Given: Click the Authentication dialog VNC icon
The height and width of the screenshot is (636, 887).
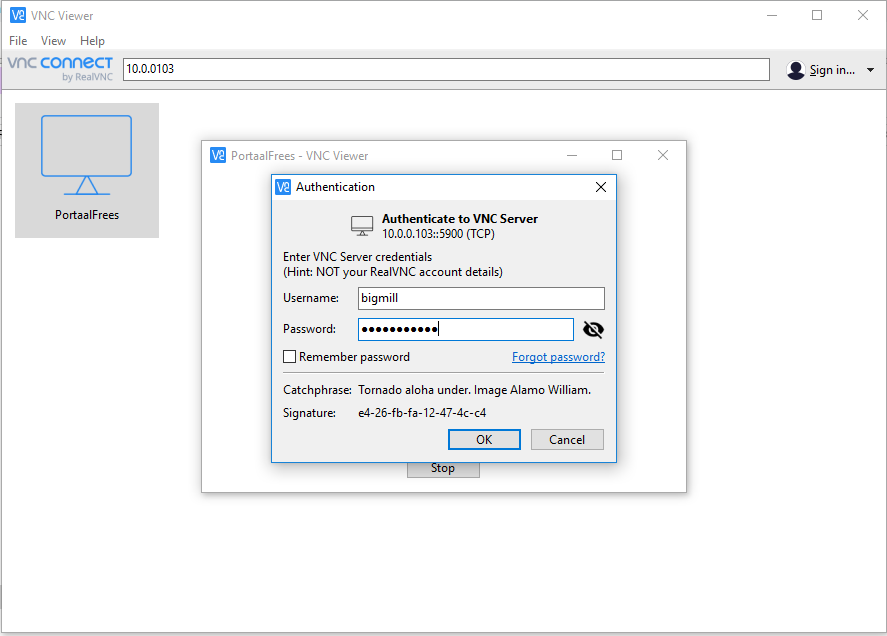Looking at the screenshot, I should (x=283, y=187).
